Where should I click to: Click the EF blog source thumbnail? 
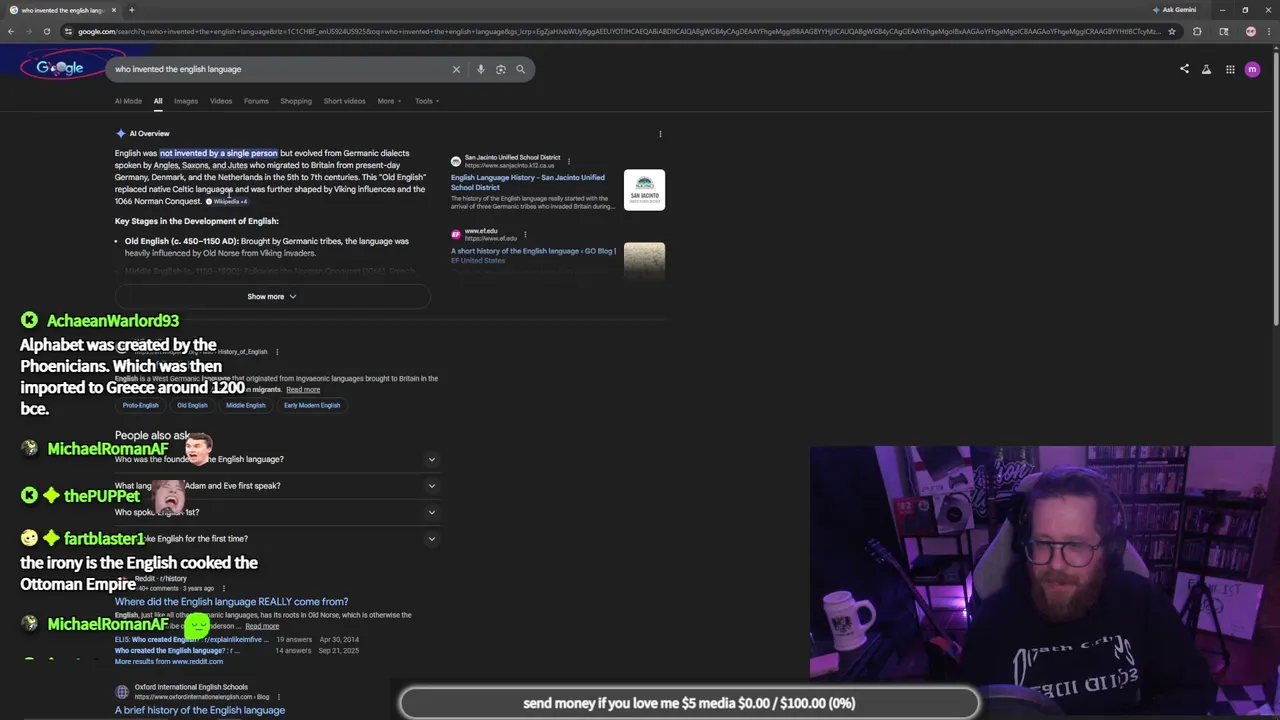[644, 260]
